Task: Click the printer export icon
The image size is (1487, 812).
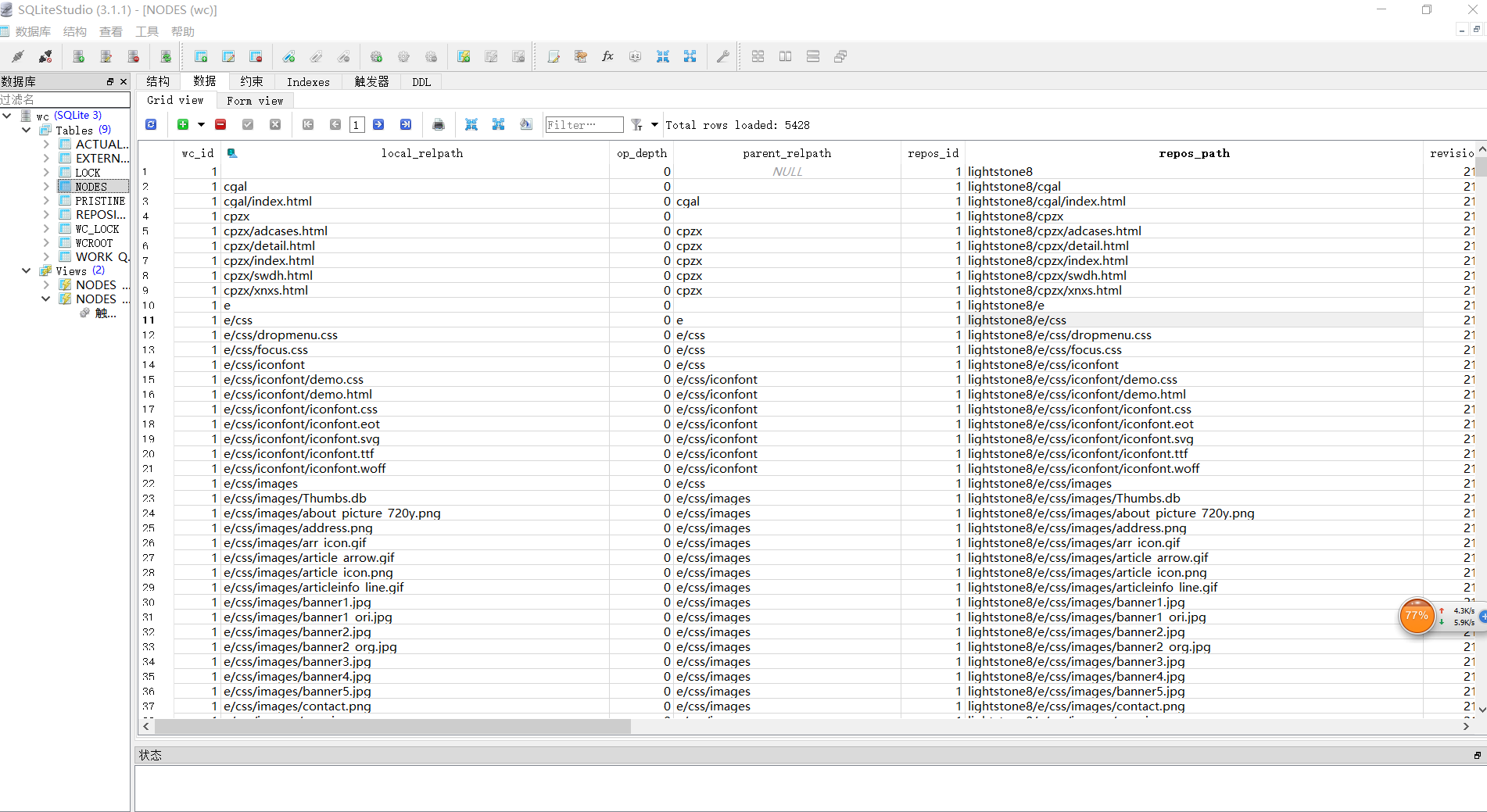Action: [439, 125]
